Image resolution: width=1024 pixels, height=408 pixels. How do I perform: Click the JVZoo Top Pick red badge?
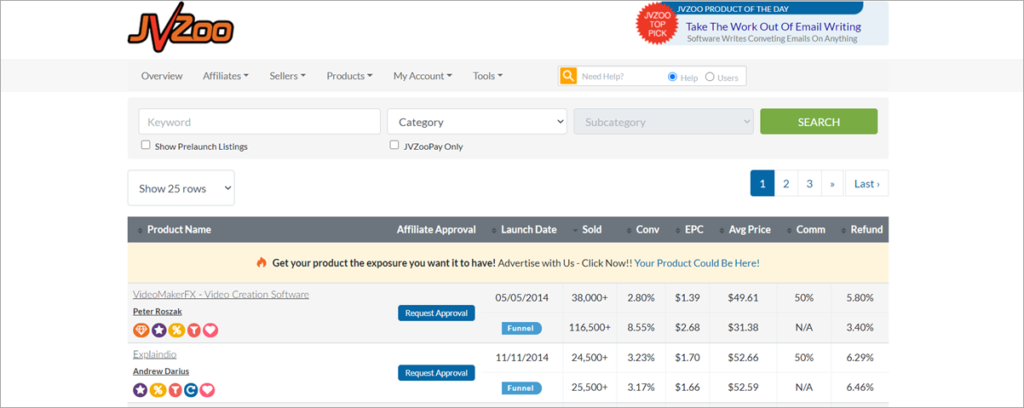click(656, 27)
